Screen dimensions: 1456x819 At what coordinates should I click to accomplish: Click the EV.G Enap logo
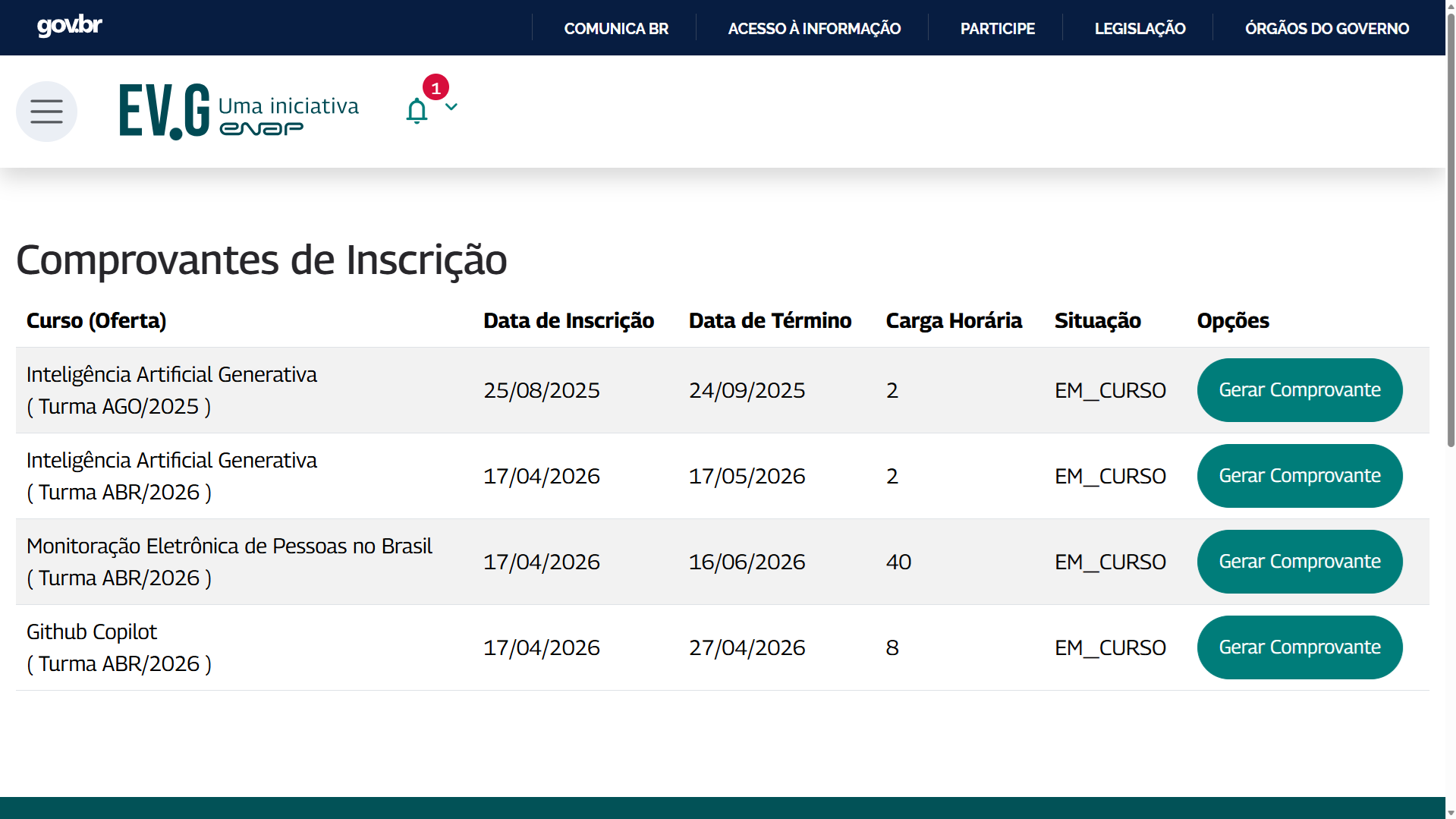click(x=239, y=112)
